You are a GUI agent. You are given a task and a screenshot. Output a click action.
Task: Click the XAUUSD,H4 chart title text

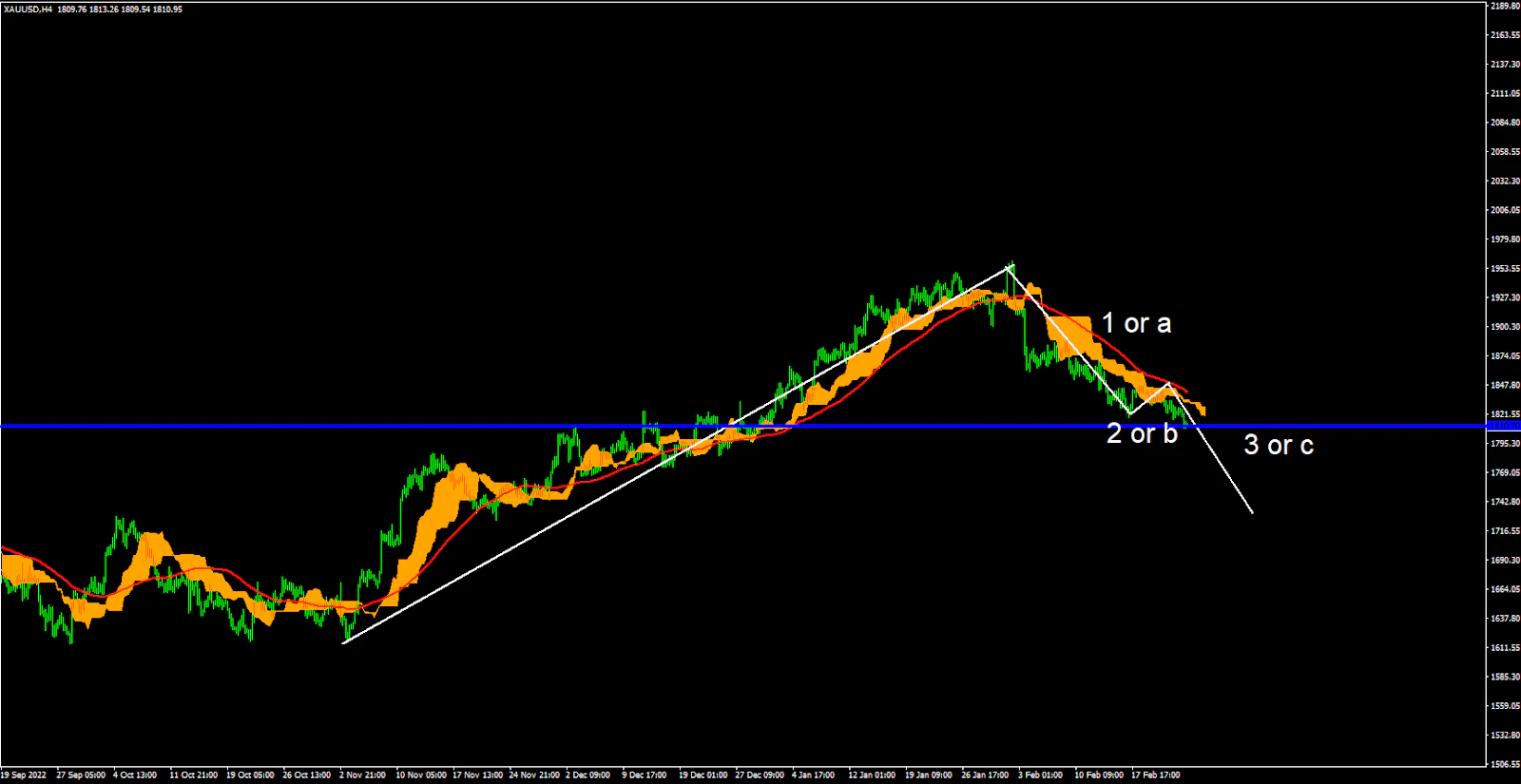pos(29,10)
